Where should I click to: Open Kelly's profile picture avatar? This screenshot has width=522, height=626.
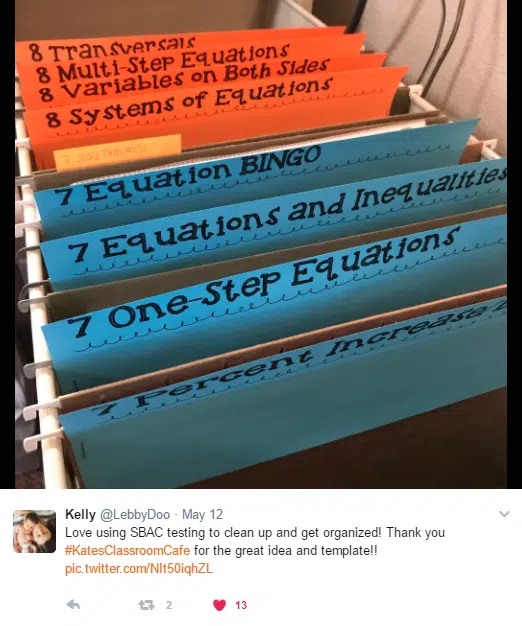(34, 531)
